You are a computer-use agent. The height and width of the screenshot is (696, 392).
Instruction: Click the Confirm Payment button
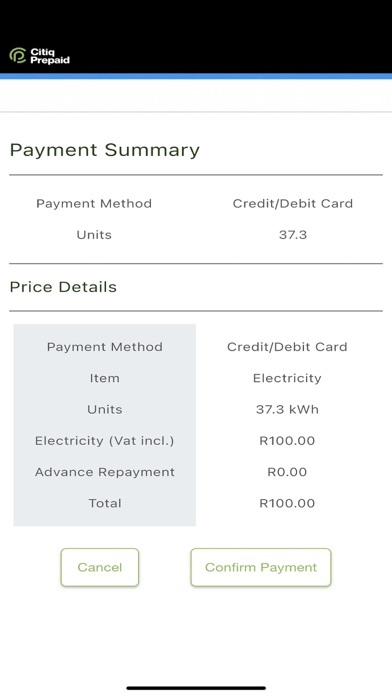click(261, 567)
